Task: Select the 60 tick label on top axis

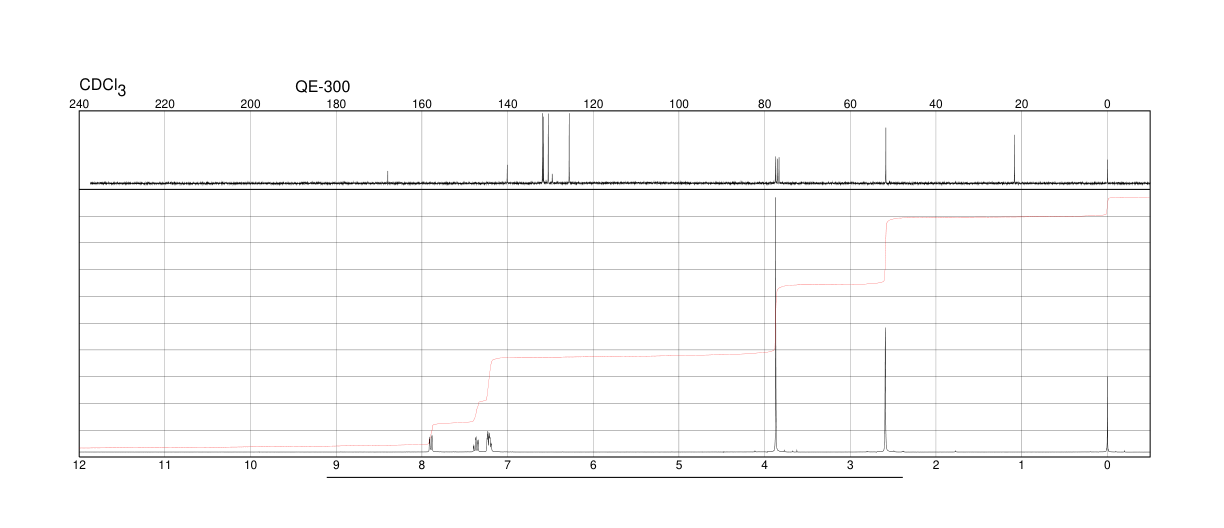Action: point(850,104)
